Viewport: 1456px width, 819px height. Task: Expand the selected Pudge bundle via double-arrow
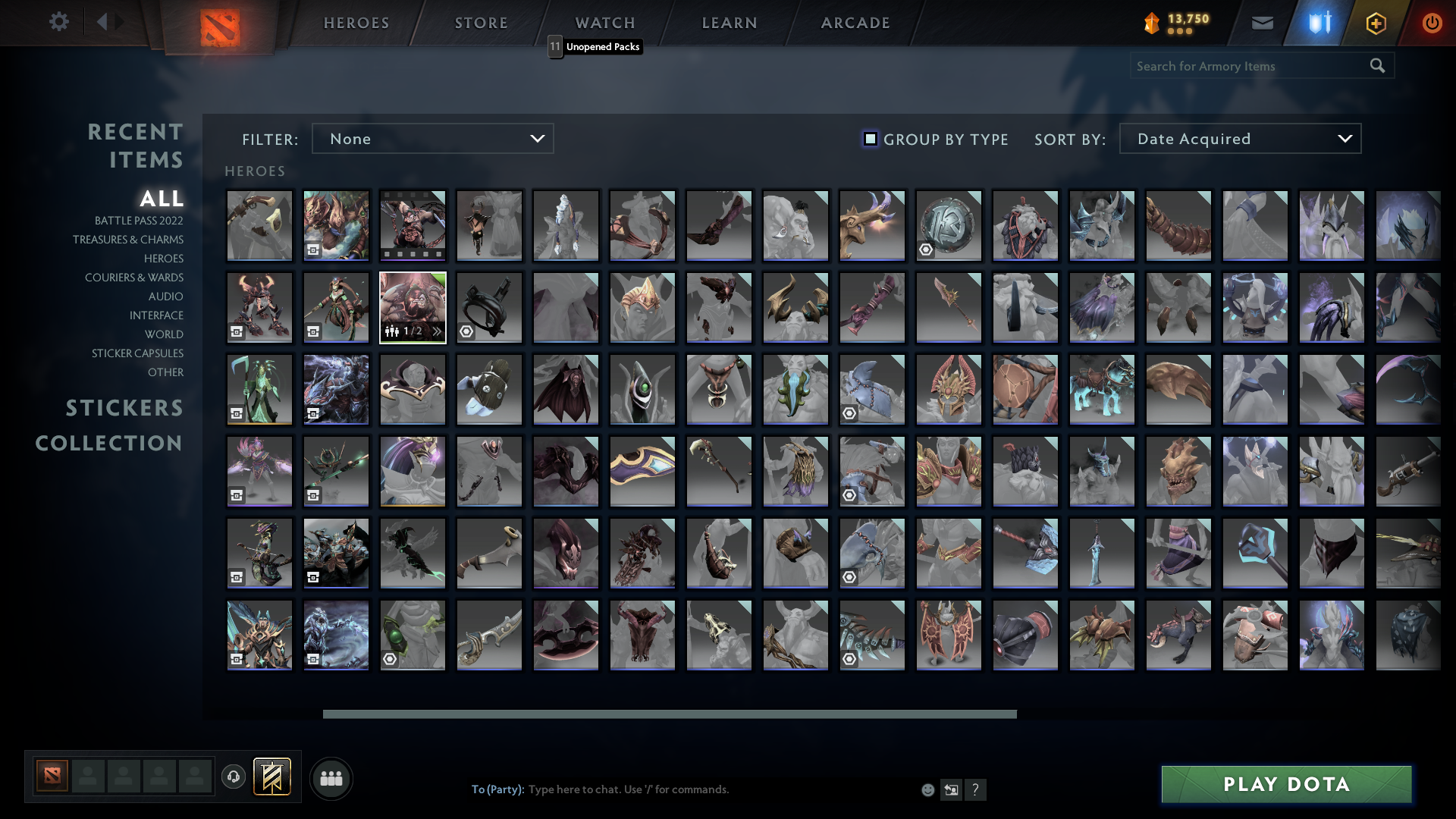pos(437,331)
